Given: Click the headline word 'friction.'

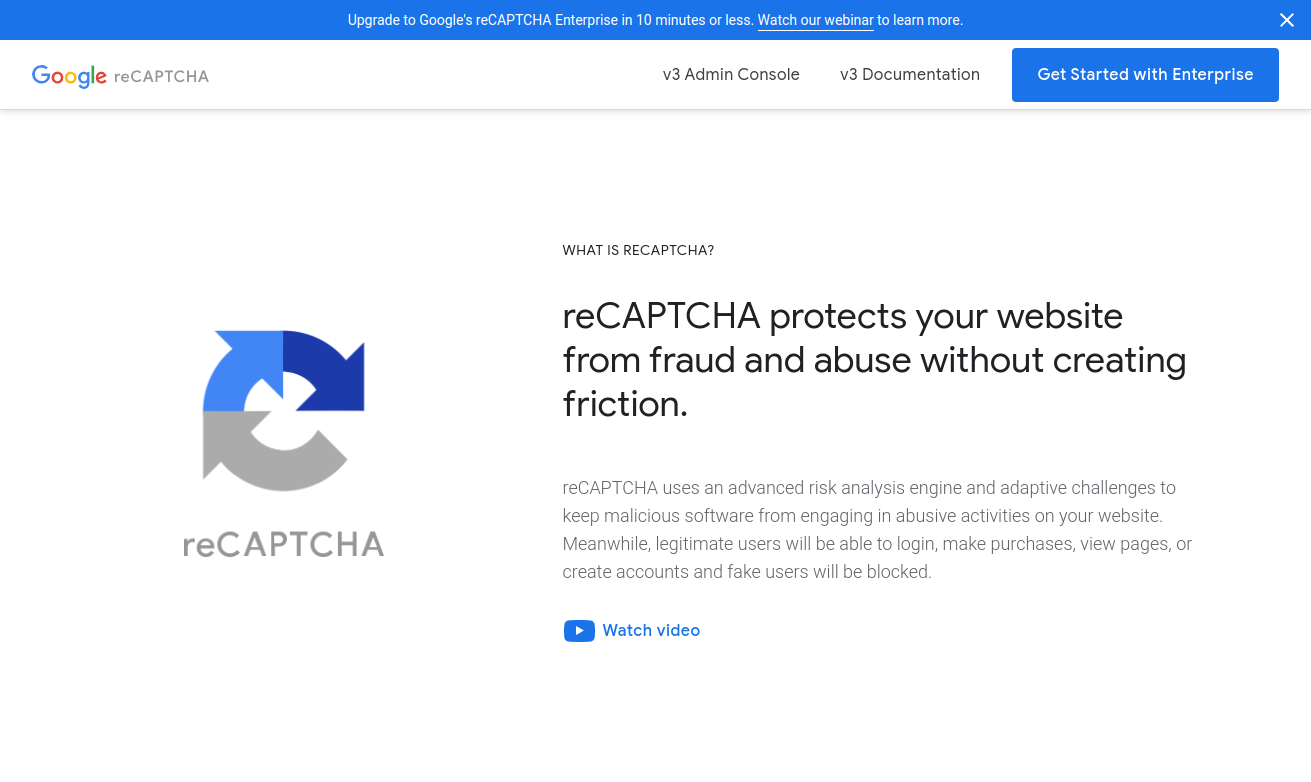Looking at the screenshot, I should point(625,404).
